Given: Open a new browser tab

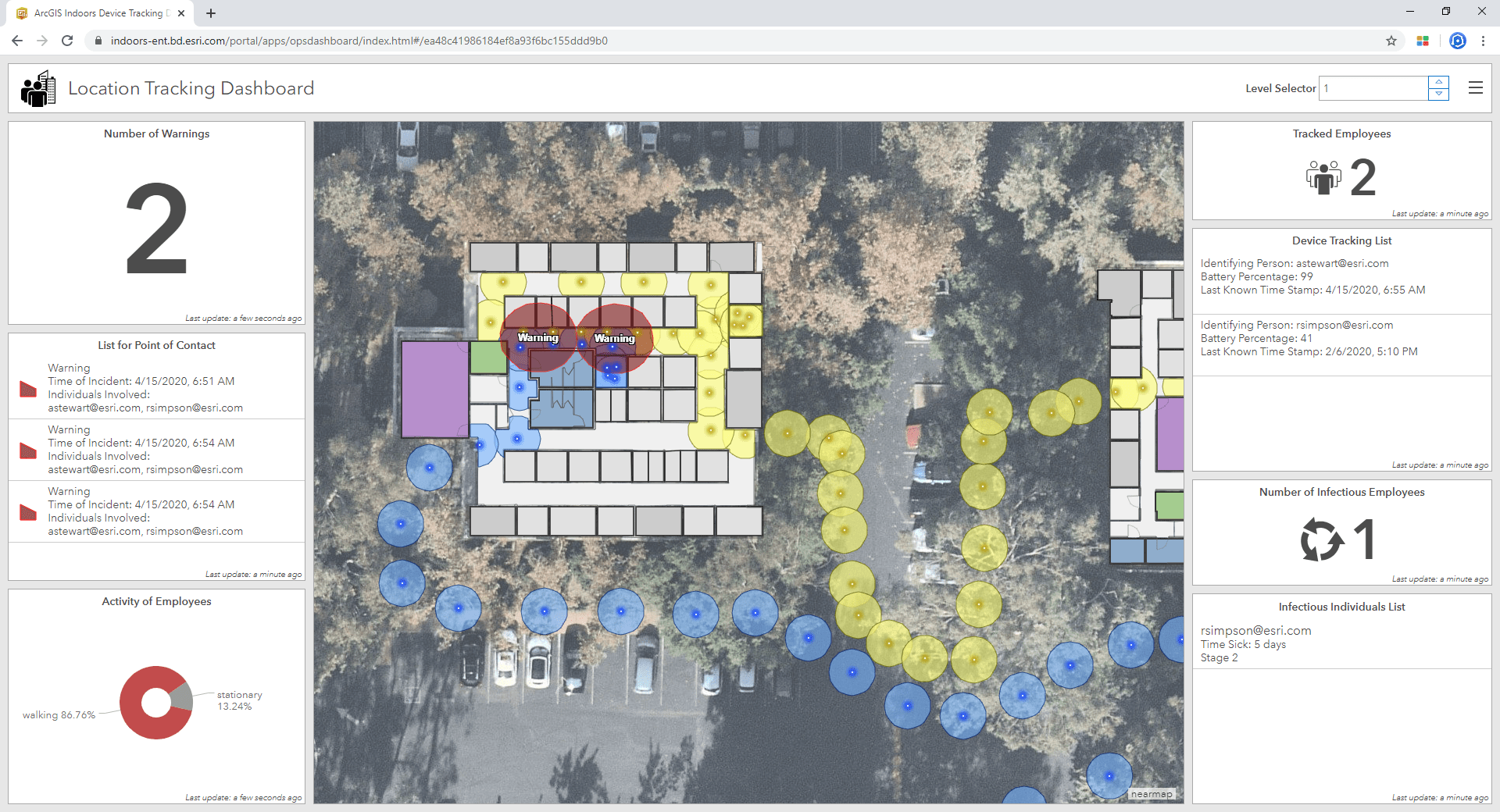Looking at the screenshot, I should [210, 12].
